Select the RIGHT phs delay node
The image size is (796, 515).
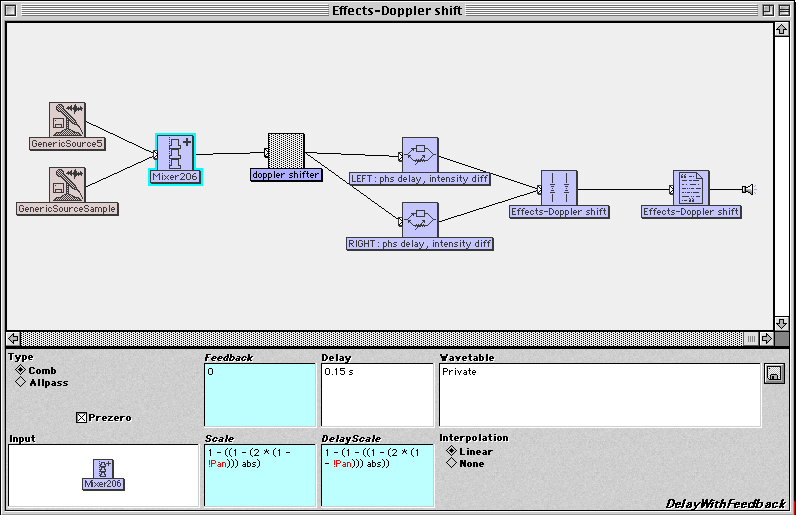pyautogui.click(x=420, y=219)
